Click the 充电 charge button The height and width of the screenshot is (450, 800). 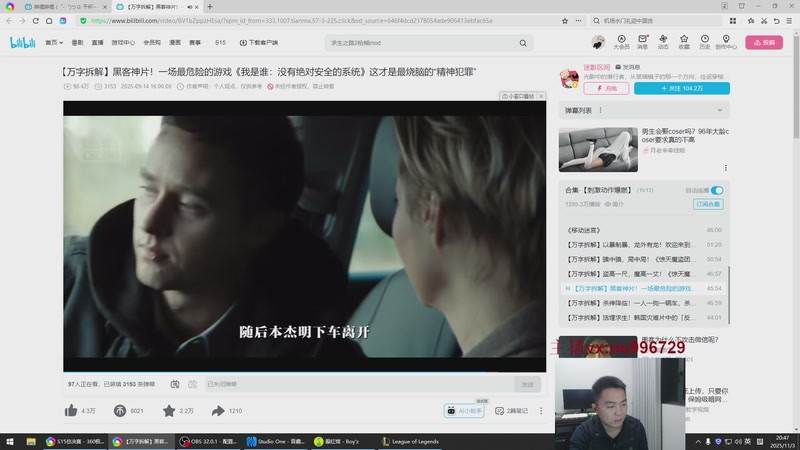click(x=606, y=88)
